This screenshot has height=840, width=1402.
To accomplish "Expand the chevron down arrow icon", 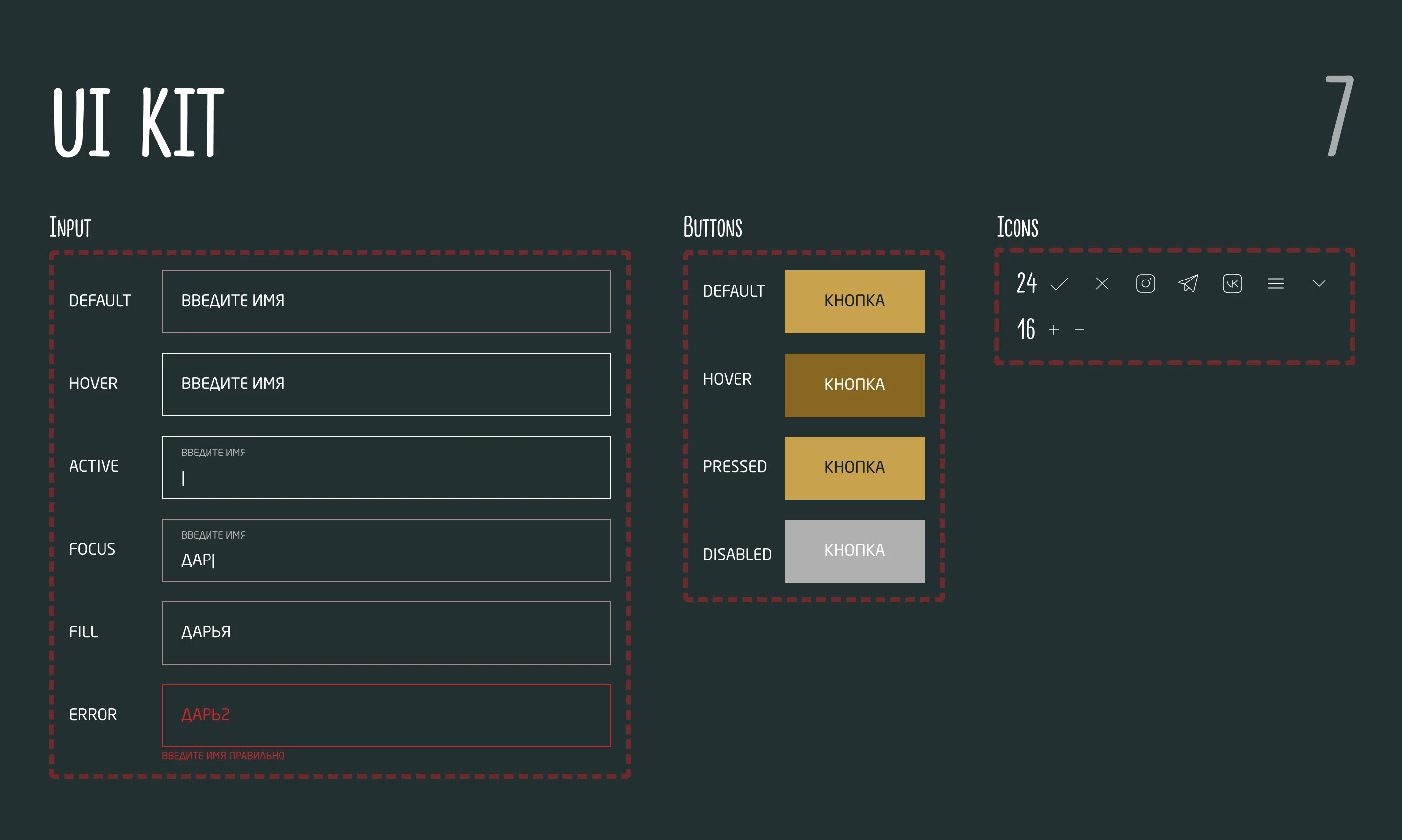I will (x=1319, y=283).
